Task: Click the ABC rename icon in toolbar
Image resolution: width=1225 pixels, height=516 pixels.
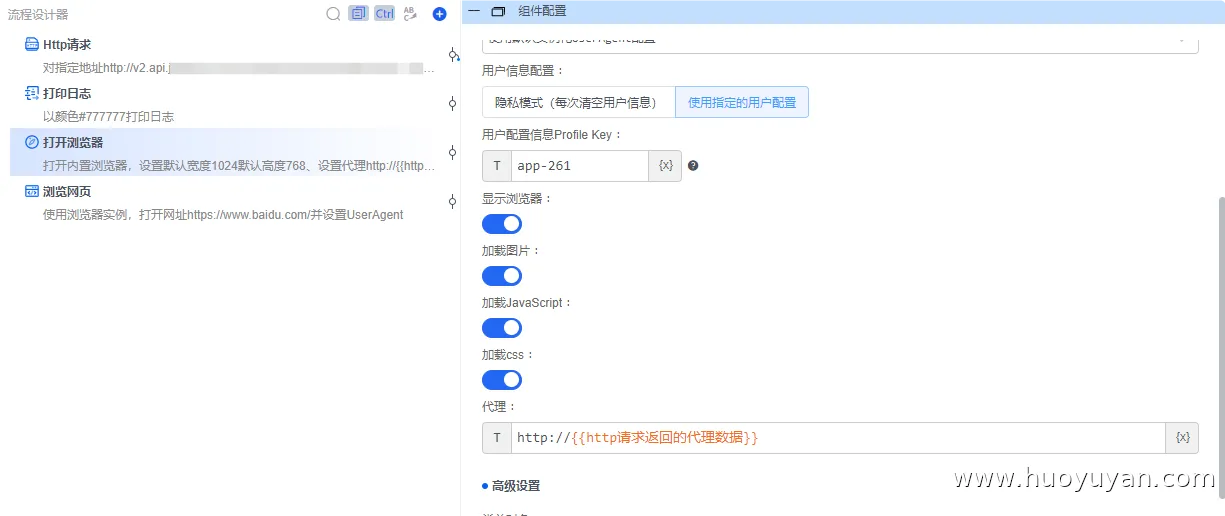Action: [410, 14]
